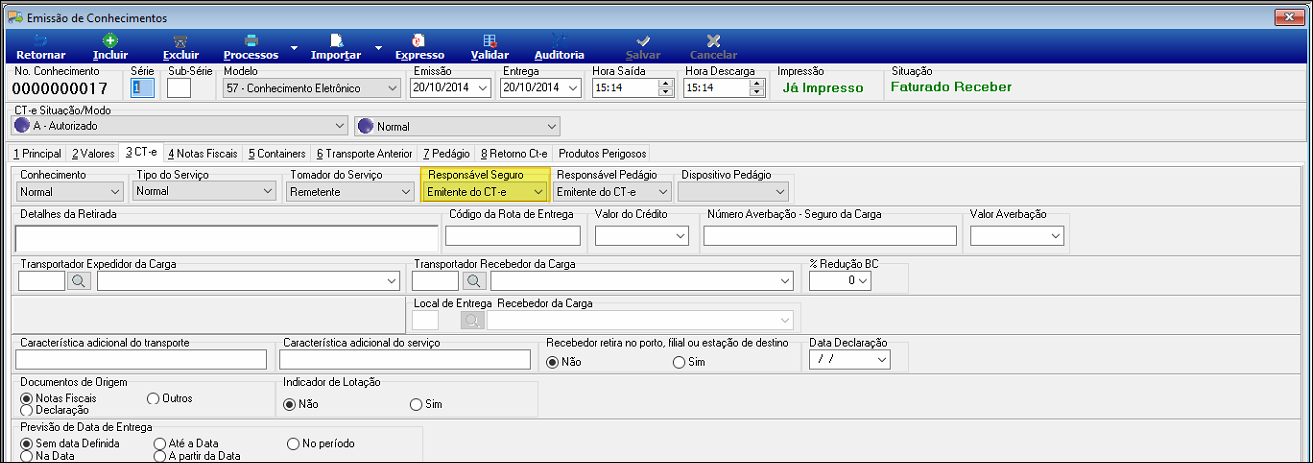Select Sim for Indicador de Lotação
The width and height of the screenshot is (1313, 463).
point(416,404)
